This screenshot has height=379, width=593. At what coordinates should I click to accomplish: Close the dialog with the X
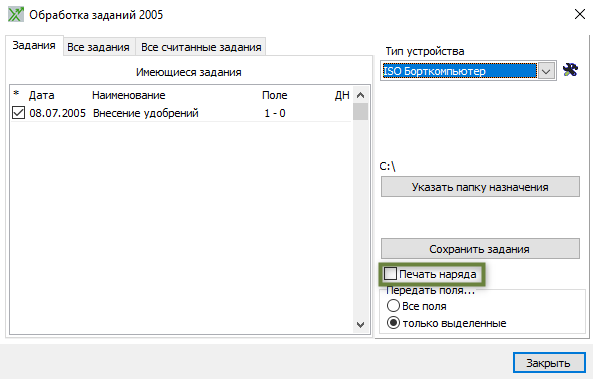pos(579,14)
